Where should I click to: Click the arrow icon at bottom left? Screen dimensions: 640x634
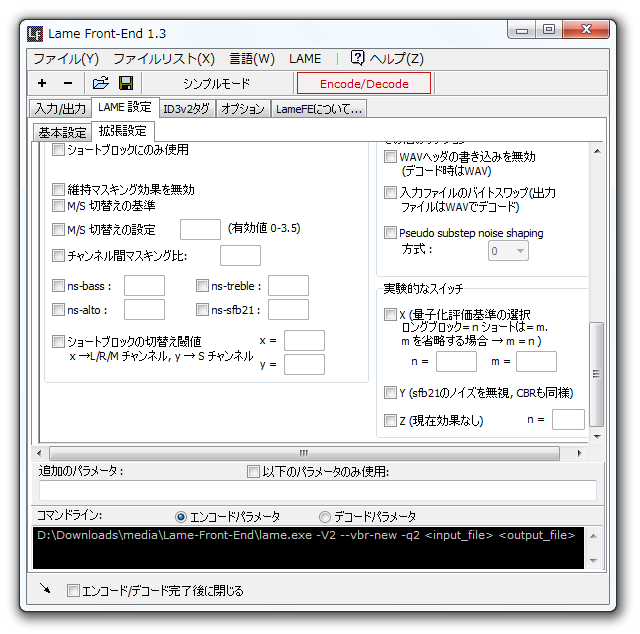click(45, 588)
